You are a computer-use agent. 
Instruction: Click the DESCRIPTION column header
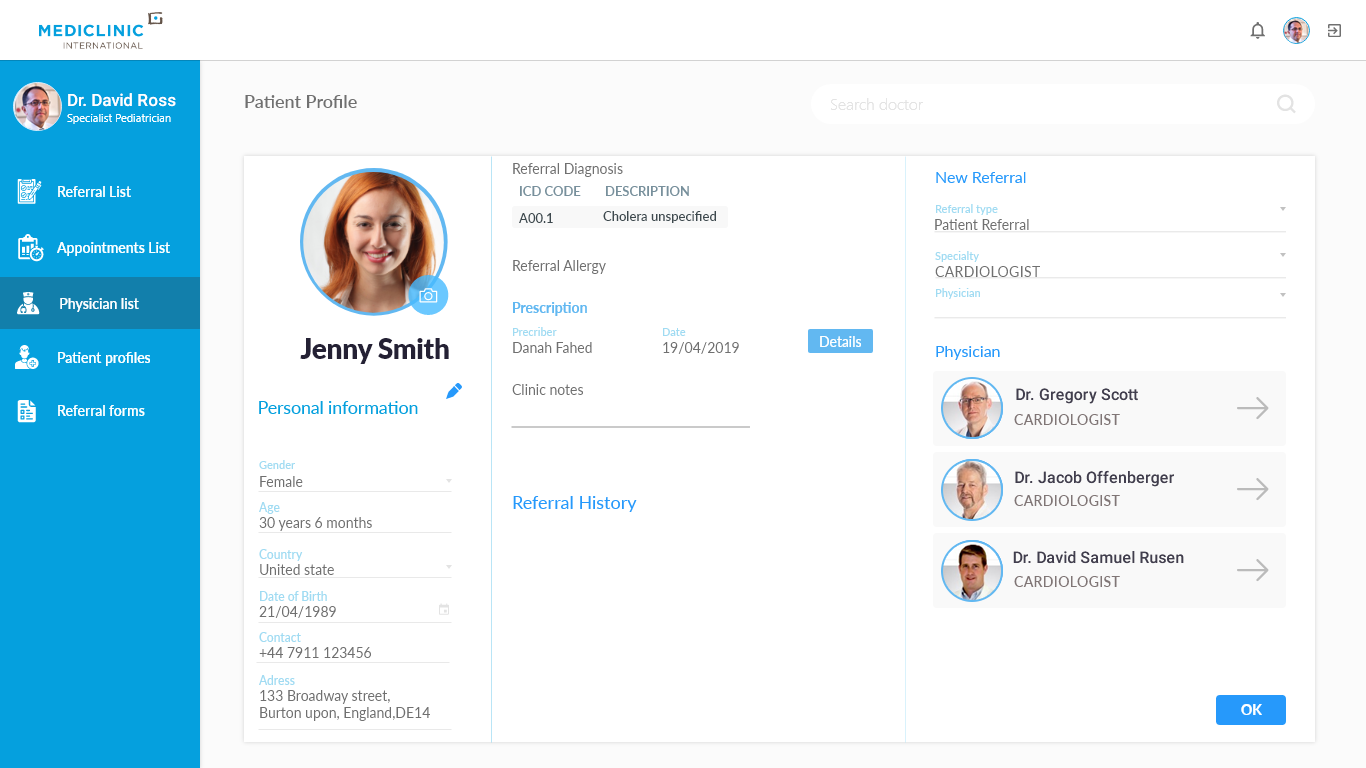[x=647, y=191]
